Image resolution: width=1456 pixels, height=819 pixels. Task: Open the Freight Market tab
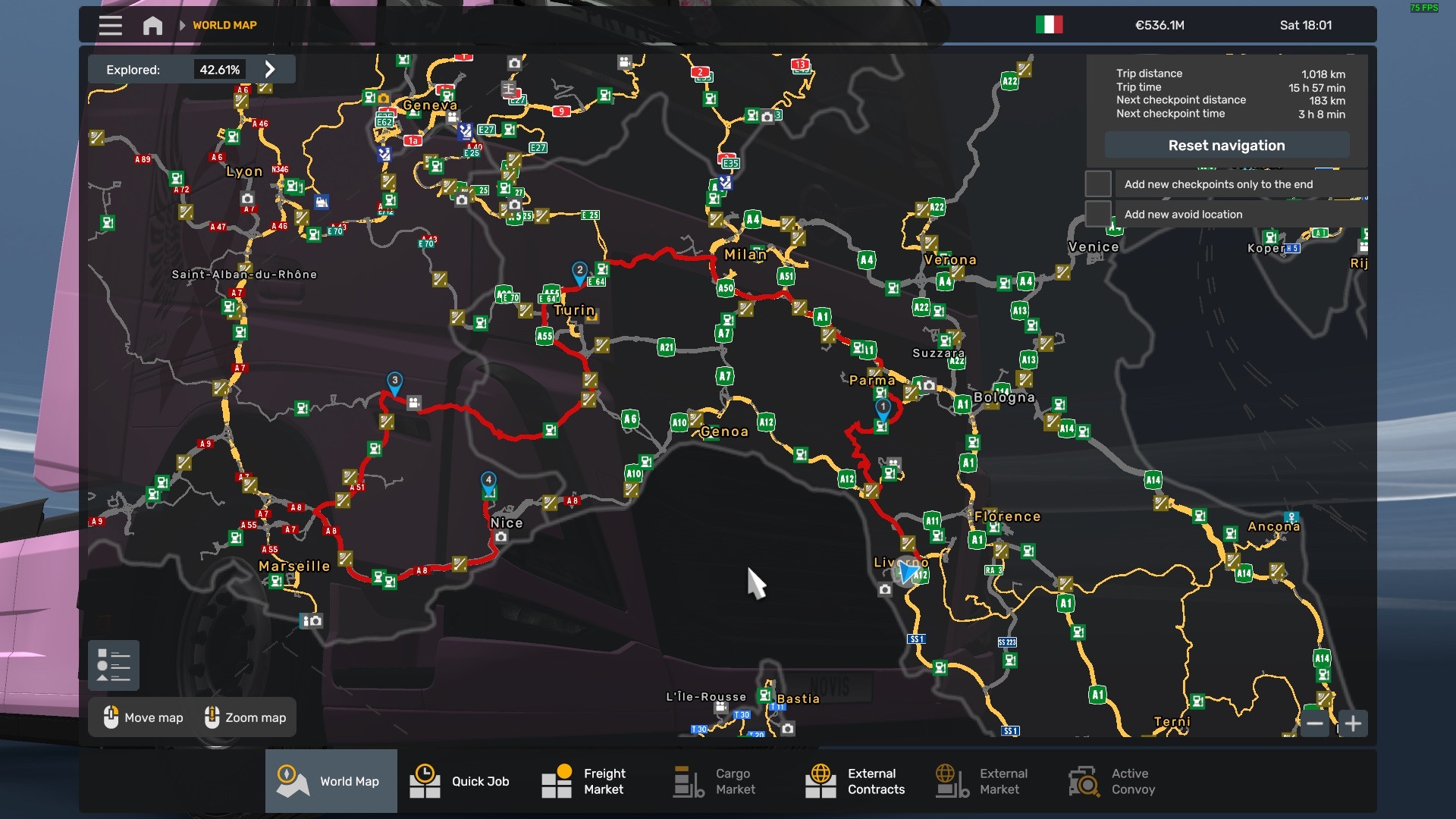[584, 781]
